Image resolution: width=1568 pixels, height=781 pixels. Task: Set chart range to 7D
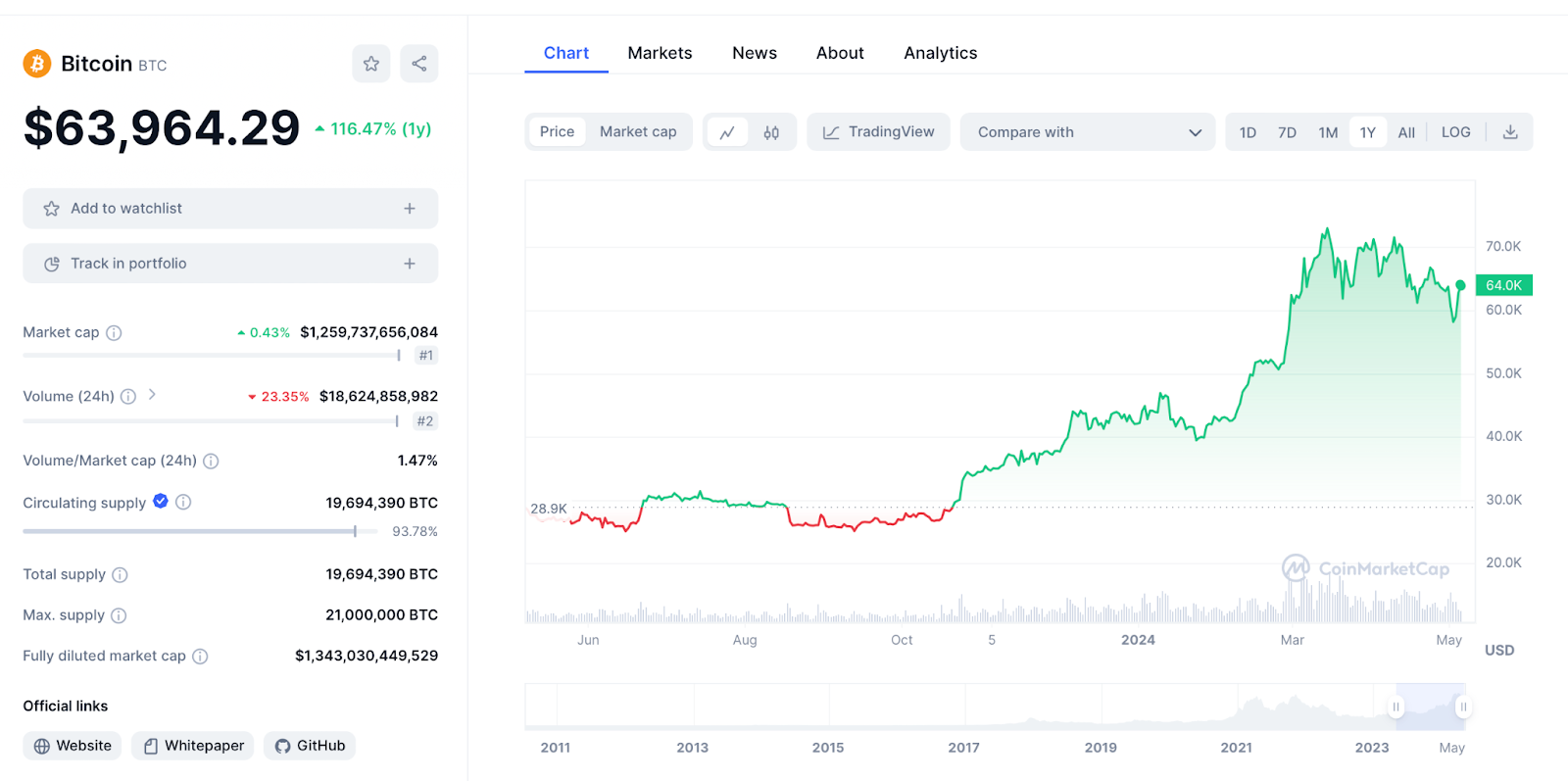pyautogui.click(x=1287, y=132)
